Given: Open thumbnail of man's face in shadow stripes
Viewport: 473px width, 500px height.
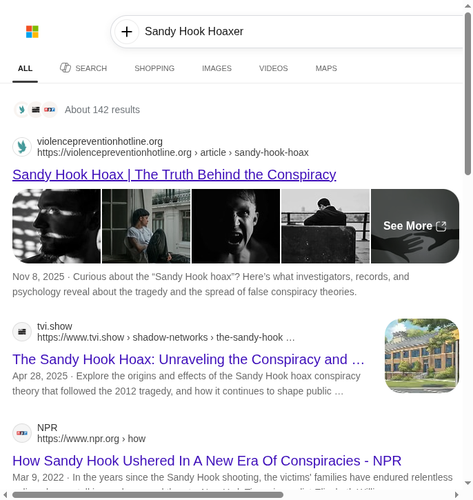Looking at the screenshot, I should (x=56, y=226).
